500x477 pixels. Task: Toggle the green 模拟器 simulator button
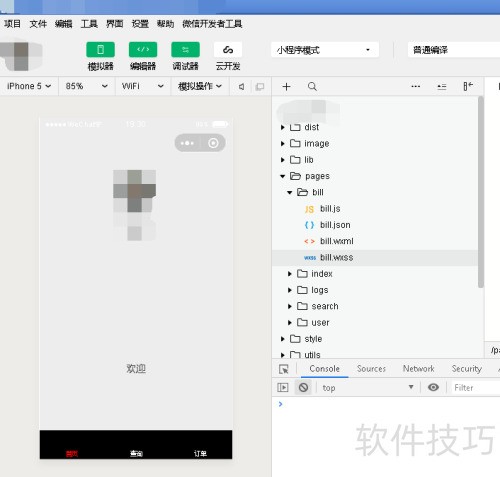coord(100,50)
